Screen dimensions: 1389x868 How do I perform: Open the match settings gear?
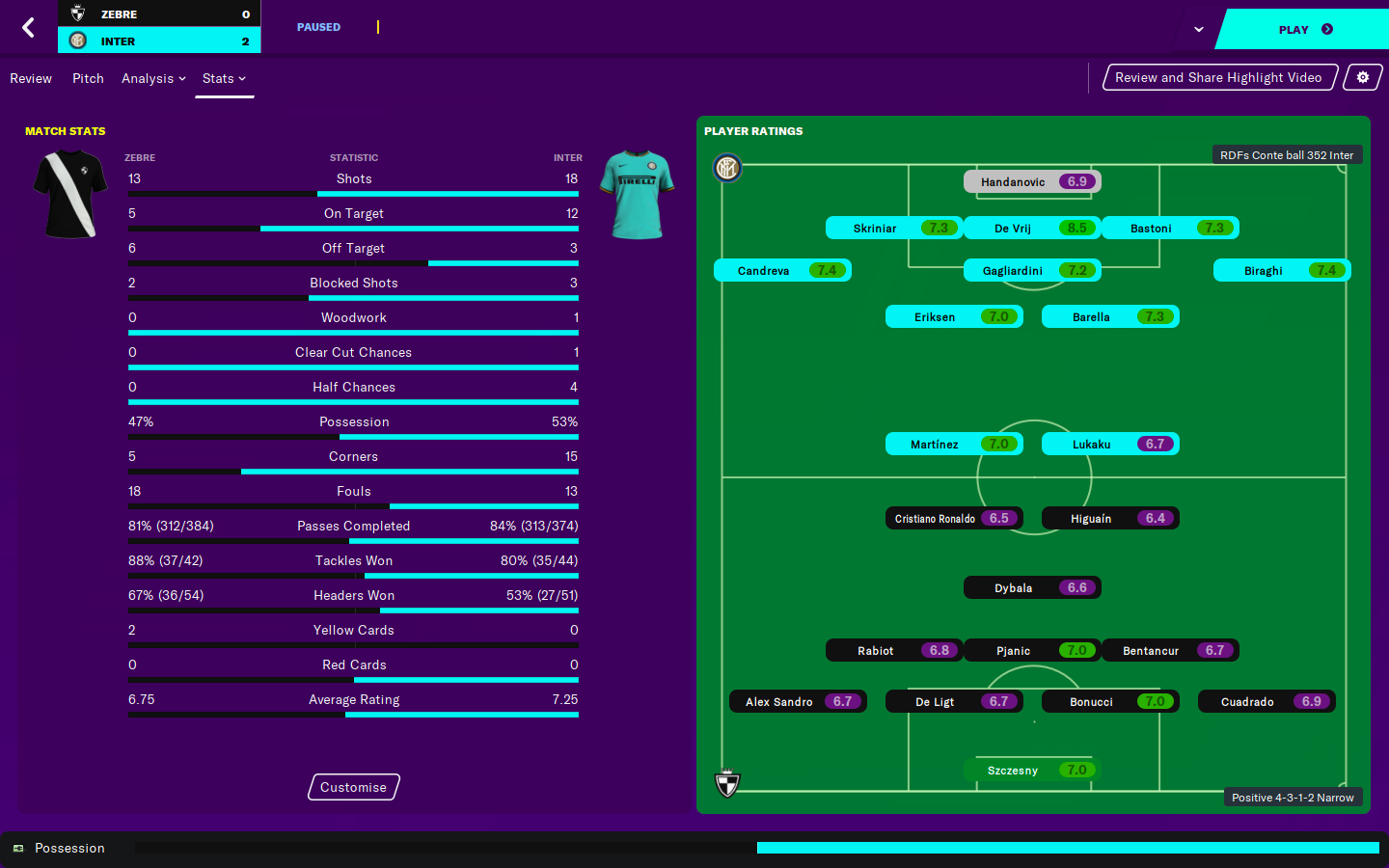coord(1362,77)
